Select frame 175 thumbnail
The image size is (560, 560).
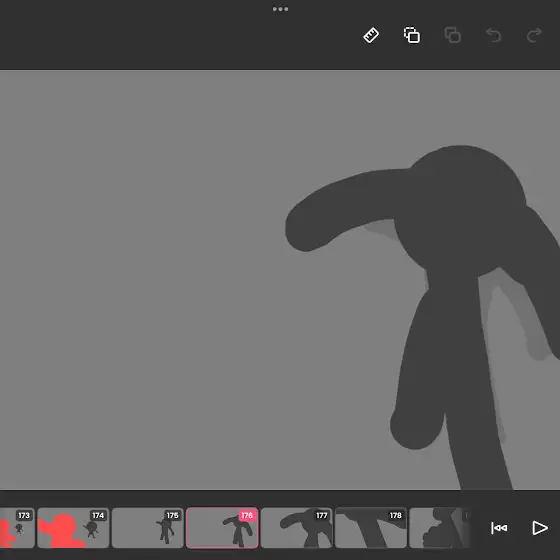point(148,528)
